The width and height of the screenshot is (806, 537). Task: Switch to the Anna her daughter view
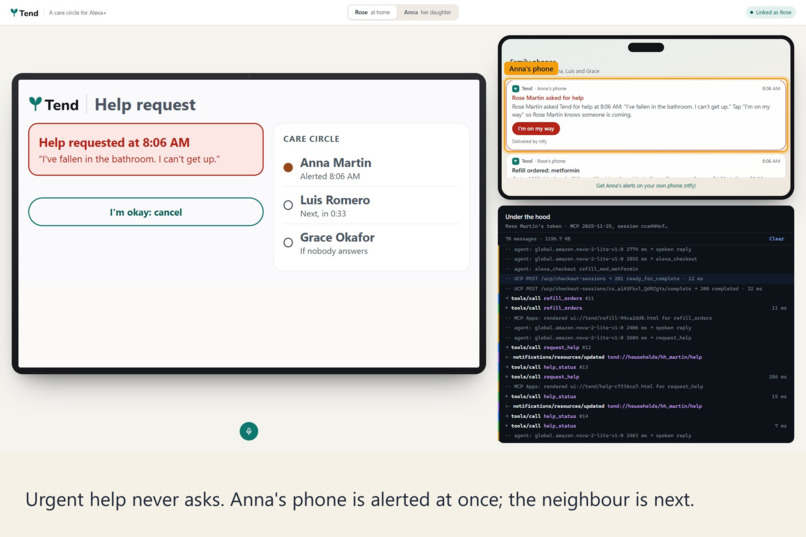point(427,12)
